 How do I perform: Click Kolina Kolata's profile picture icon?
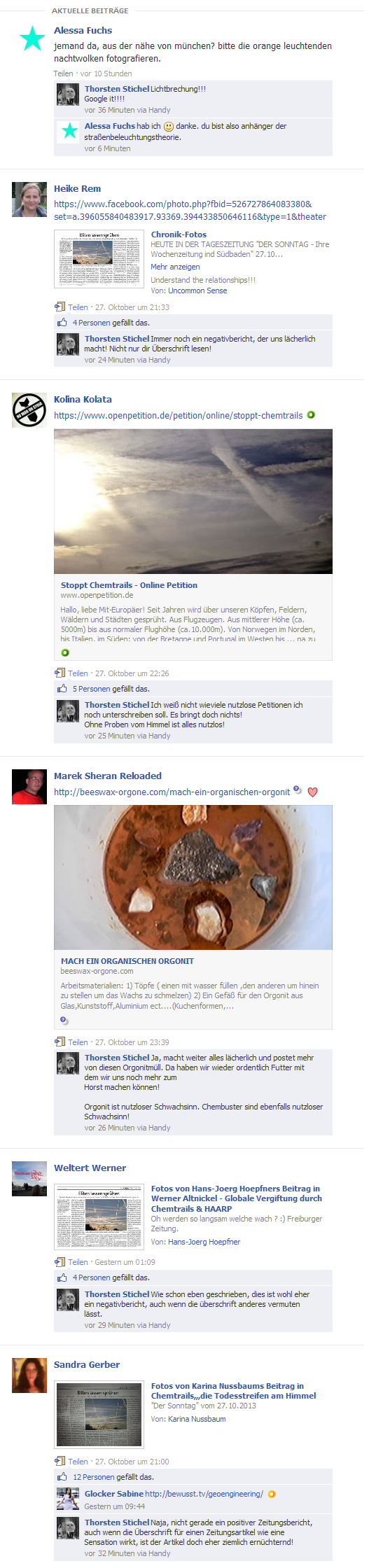tap(29, 410)
